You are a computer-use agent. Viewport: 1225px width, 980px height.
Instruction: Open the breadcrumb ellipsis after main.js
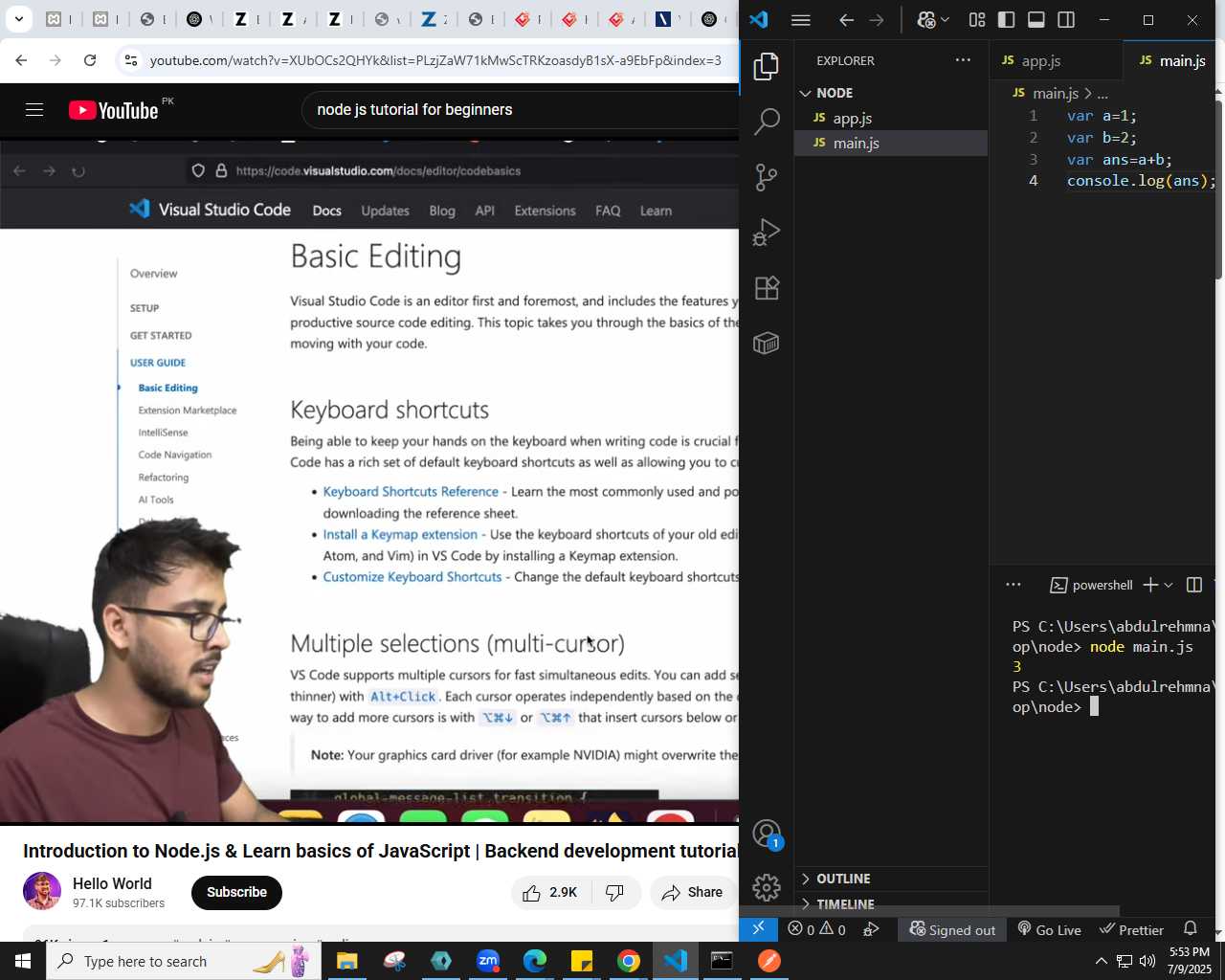tap(1102, 93)
